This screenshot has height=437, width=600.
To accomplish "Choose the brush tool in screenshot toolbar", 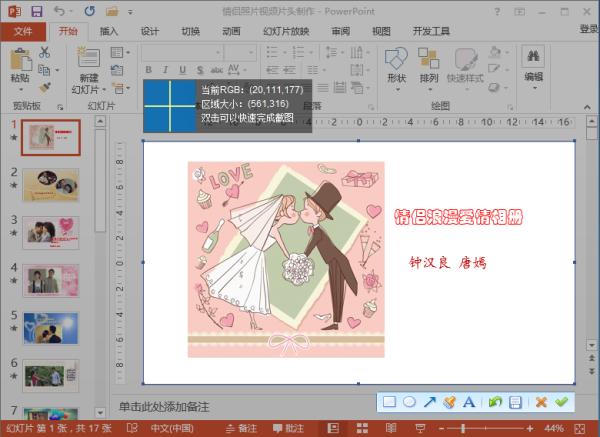I will coord(449,402).
